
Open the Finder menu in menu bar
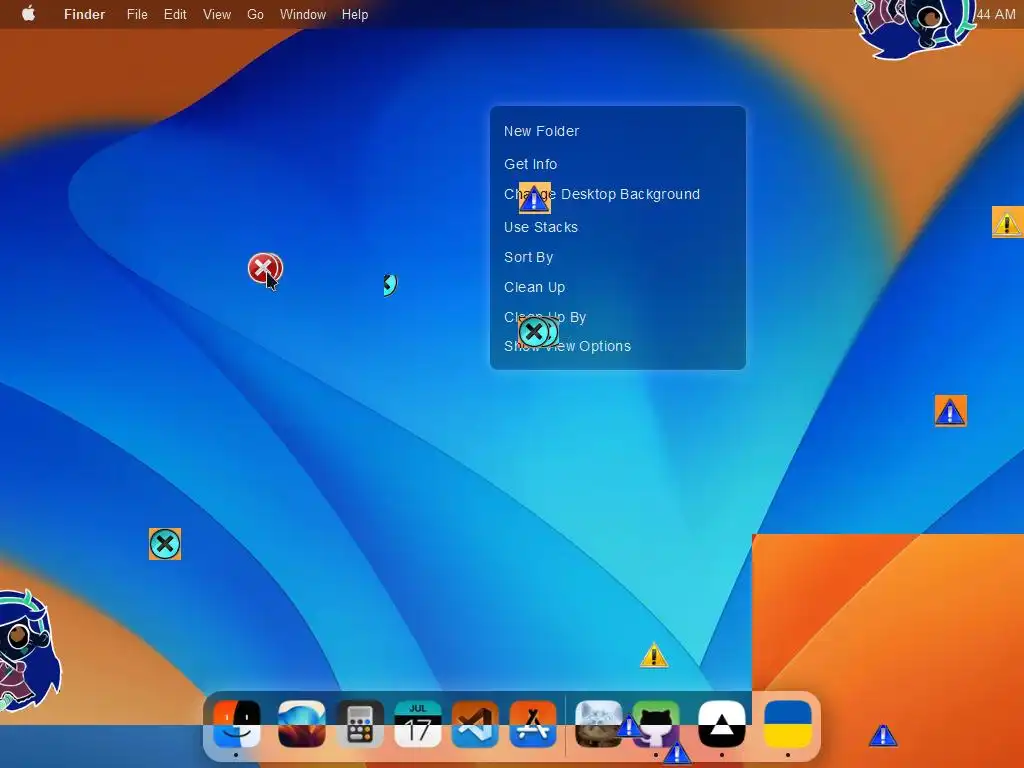click(84, 14)
